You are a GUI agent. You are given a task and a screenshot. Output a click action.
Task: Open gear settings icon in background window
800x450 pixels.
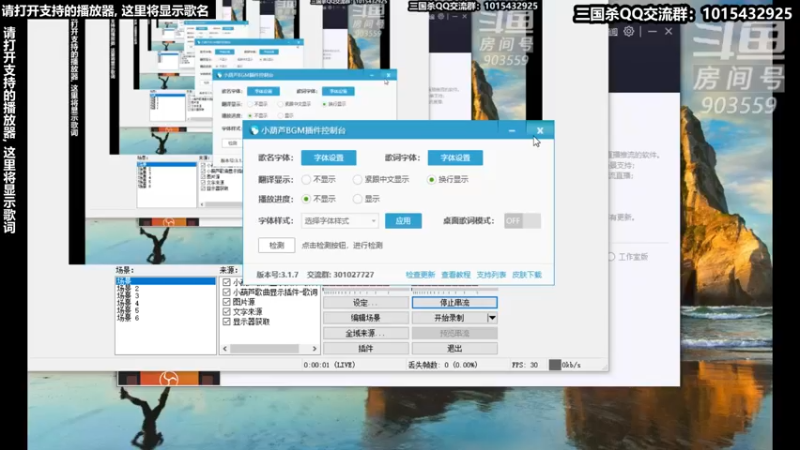(629, 32)
